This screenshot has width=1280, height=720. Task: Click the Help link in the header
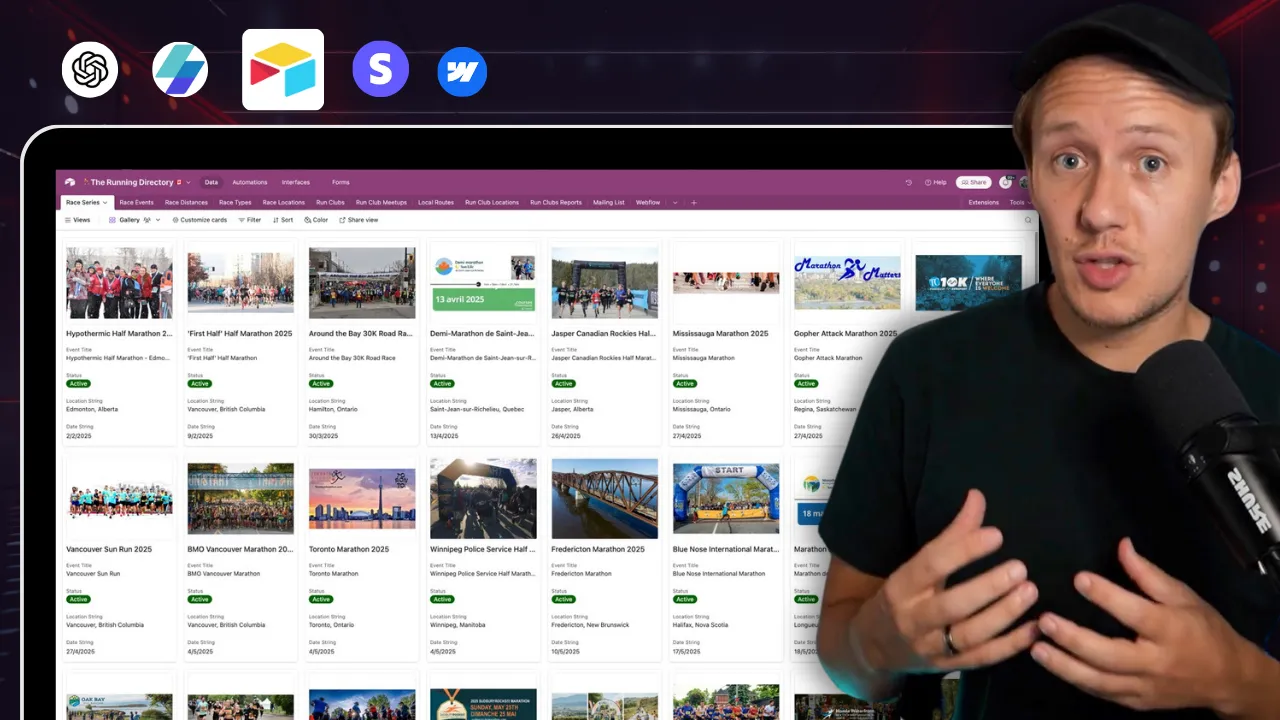(x=935, y=182)
